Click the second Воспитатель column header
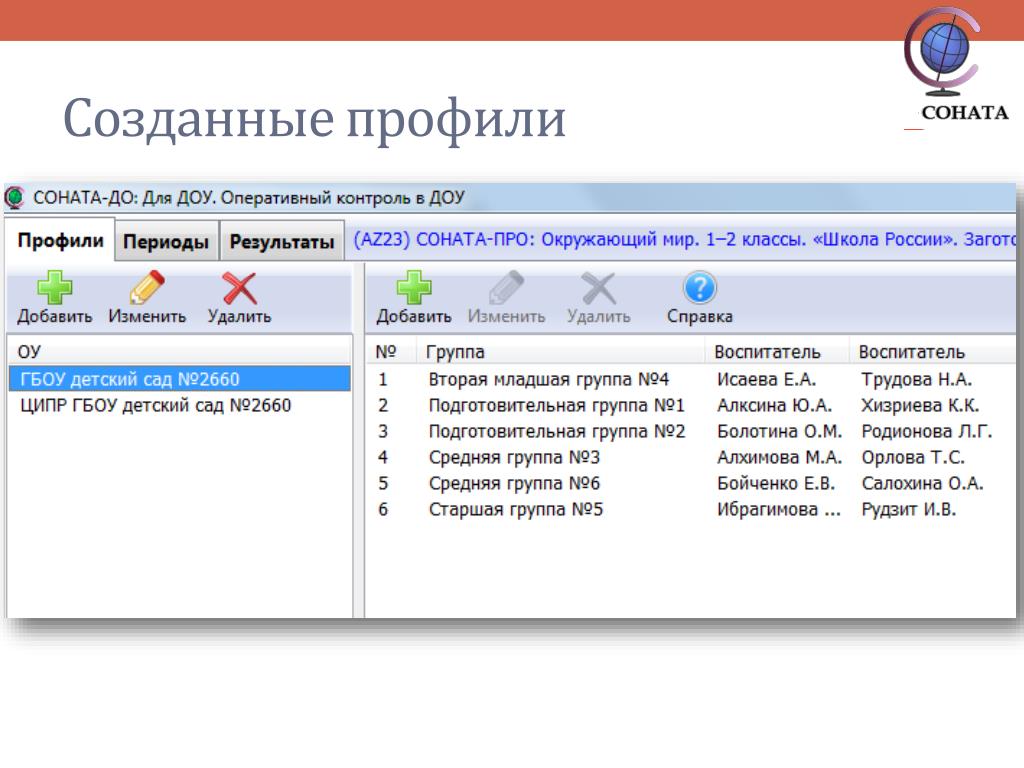This screenshot has width=1024, height=768. (933, 351)
